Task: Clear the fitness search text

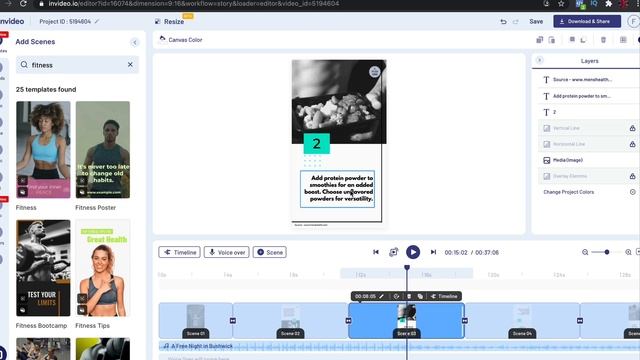Action: coord(130,64)
